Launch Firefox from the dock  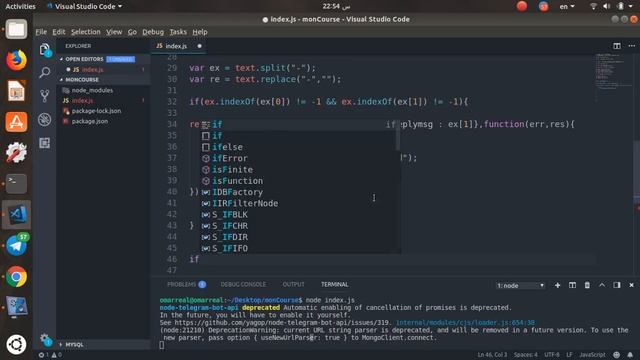(16, 60)
